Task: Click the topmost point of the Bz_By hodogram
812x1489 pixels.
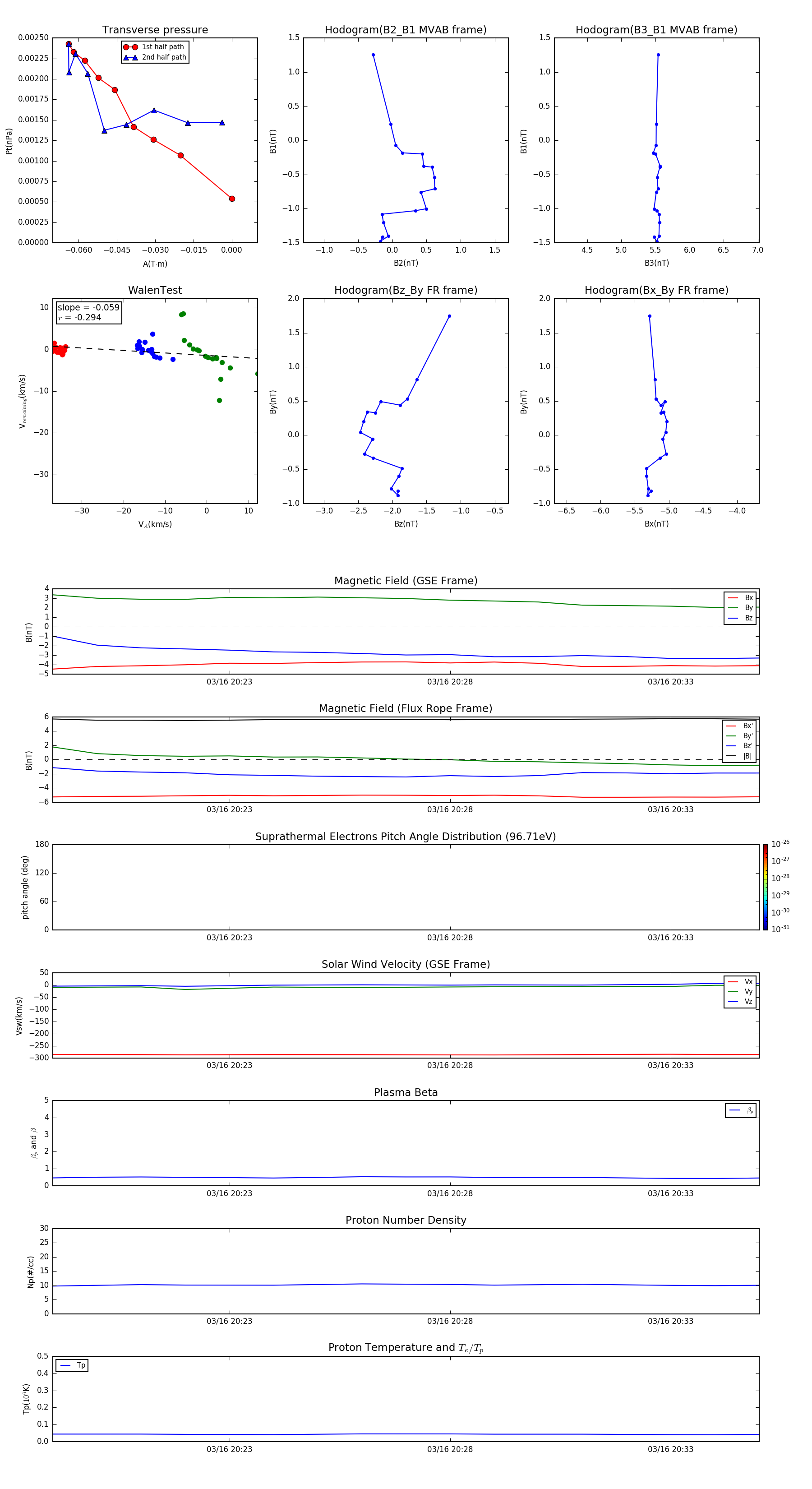Action: [449, 316]
